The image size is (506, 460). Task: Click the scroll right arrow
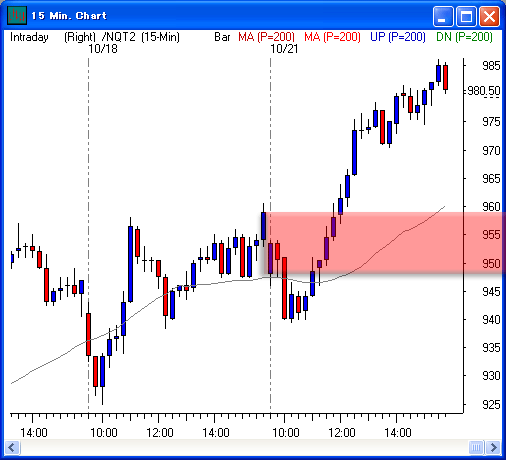493,447
